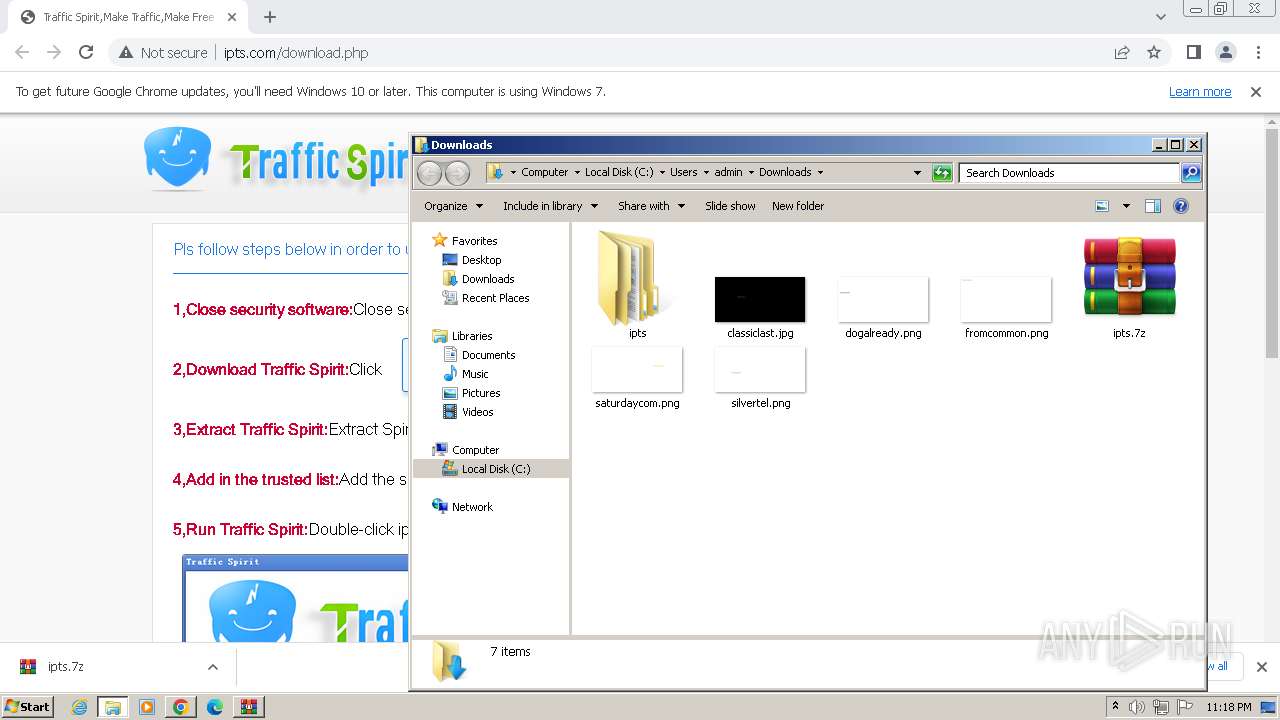Select classiclast.jpg thumbnail
1280x720 pixels.
point(760,307)
